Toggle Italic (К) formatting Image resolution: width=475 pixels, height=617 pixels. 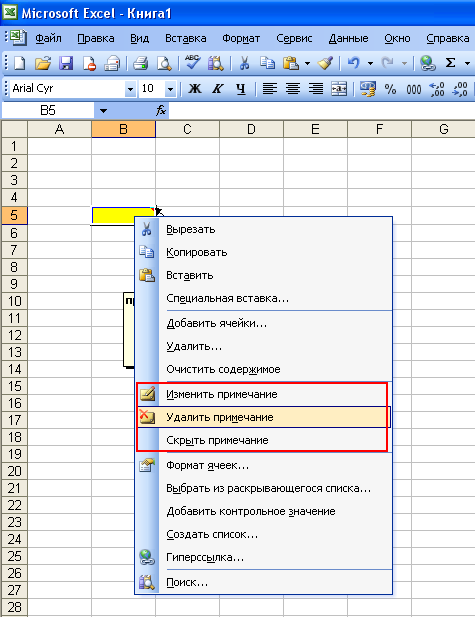click(x=218, y=89)
